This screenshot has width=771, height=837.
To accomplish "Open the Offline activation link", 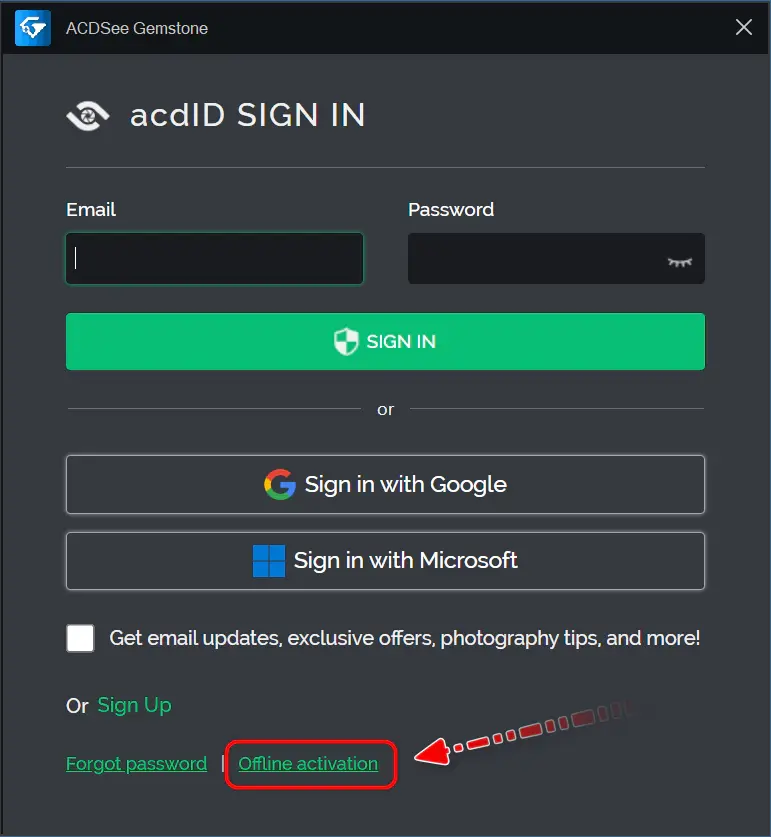I will click(x=308, y=764).
